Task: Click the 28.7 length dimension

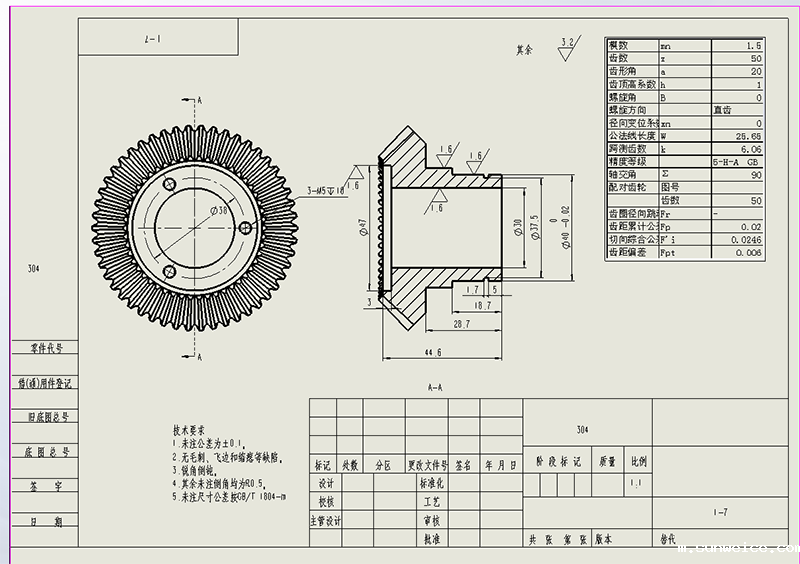Action: pyautogui.click(x=462, y=324)
